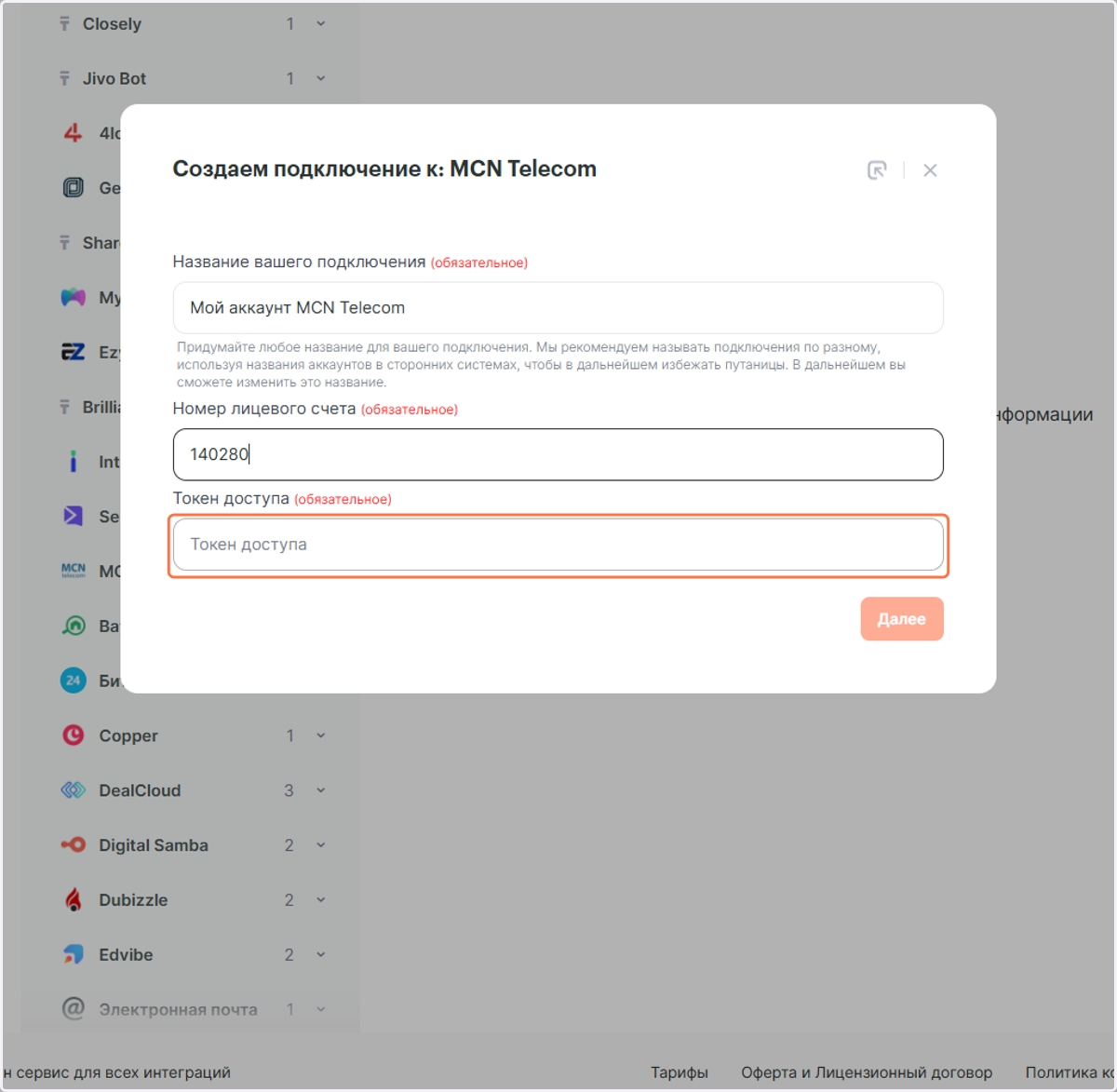The width and height of the screenshot is (1117, 1092).
Task: Click the Bitrix24 round blue icon
Action: pyautogui.click(x=73, y=681)
